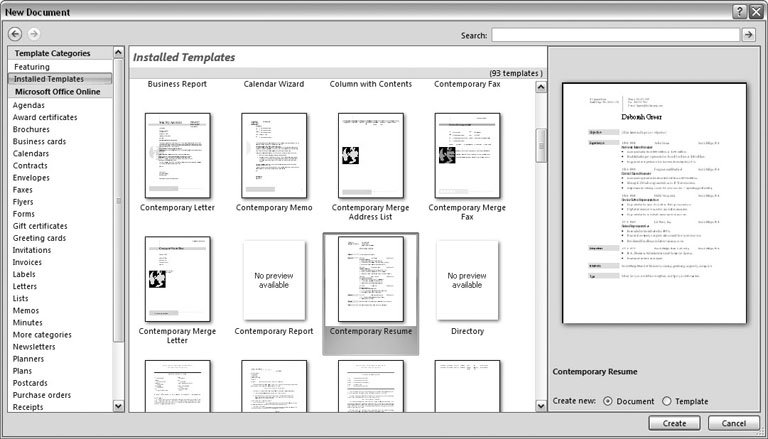Click the Contemporary Fax template label
The height and width of the screenshot is (439, 768).
[x=467, y=84]
